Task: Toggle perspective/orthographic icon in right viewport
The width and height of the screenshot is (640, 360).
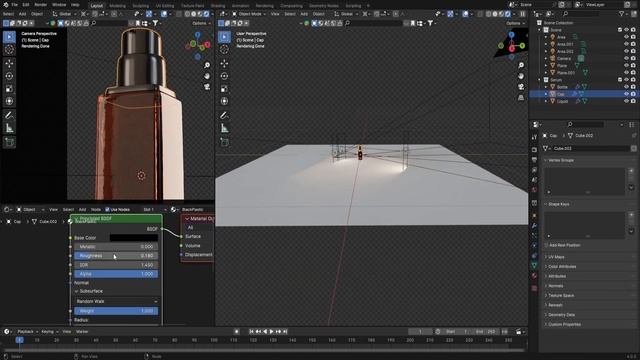Action: point(521,98)
